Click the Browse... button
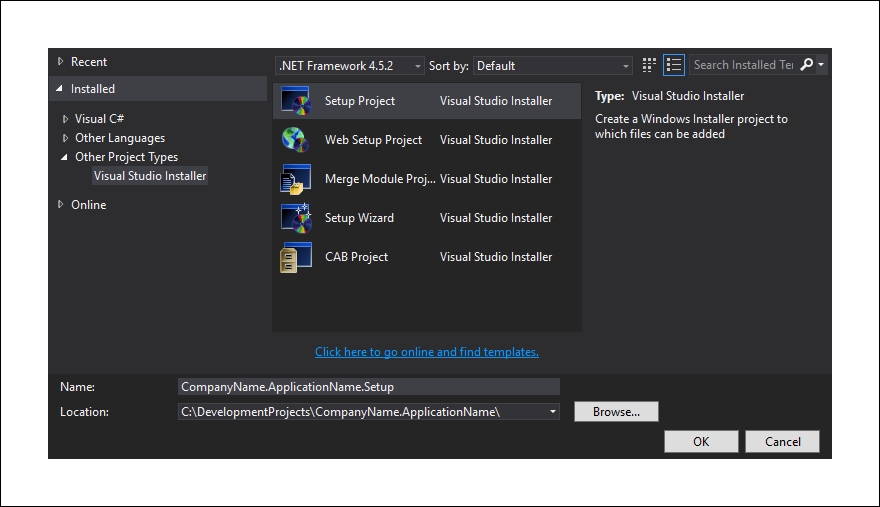 616,412
